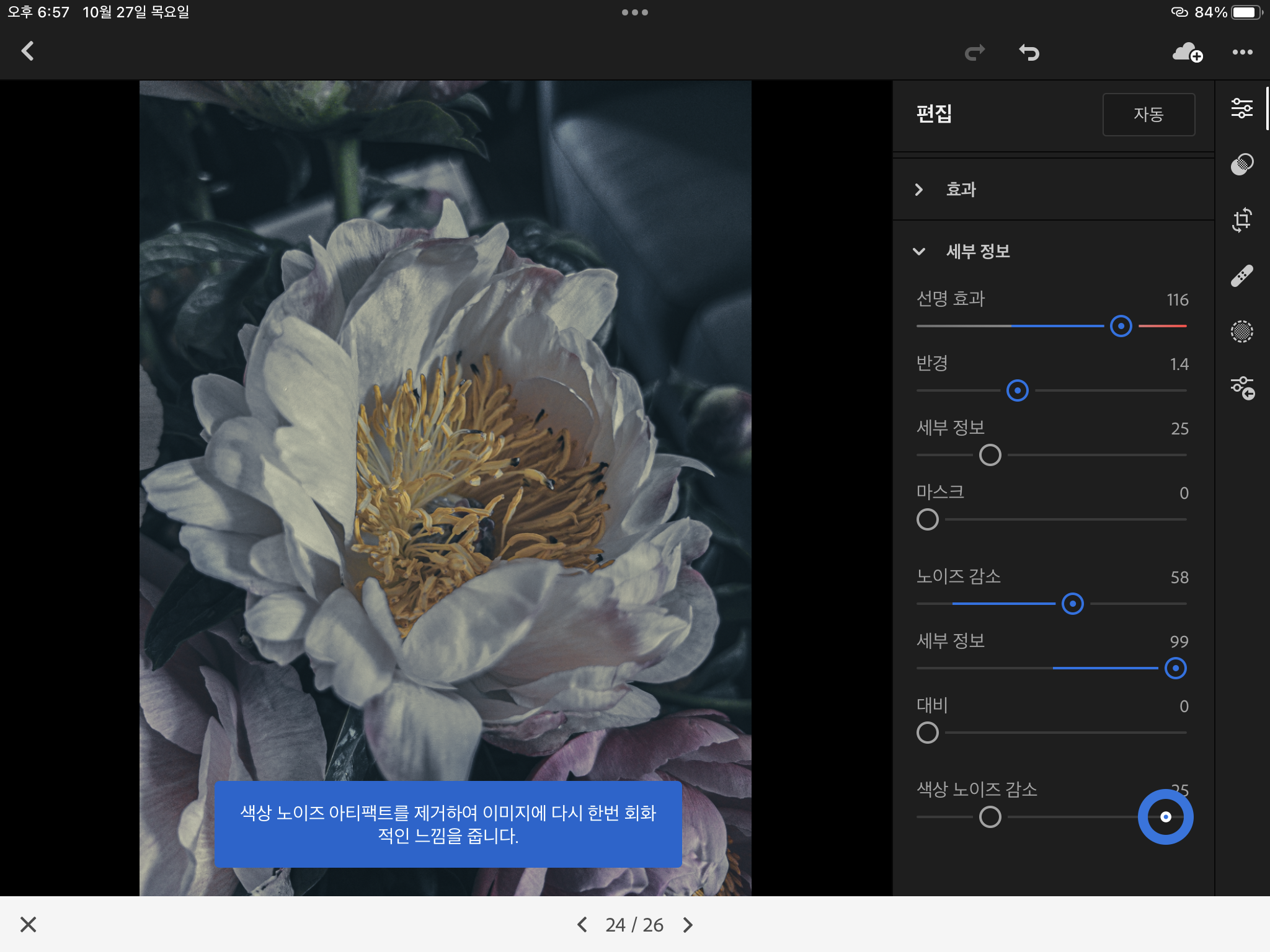Open the Edit adjustments sliders panel icon
This screenshot has width=1270, height=952.
(x=1241, y=108)
